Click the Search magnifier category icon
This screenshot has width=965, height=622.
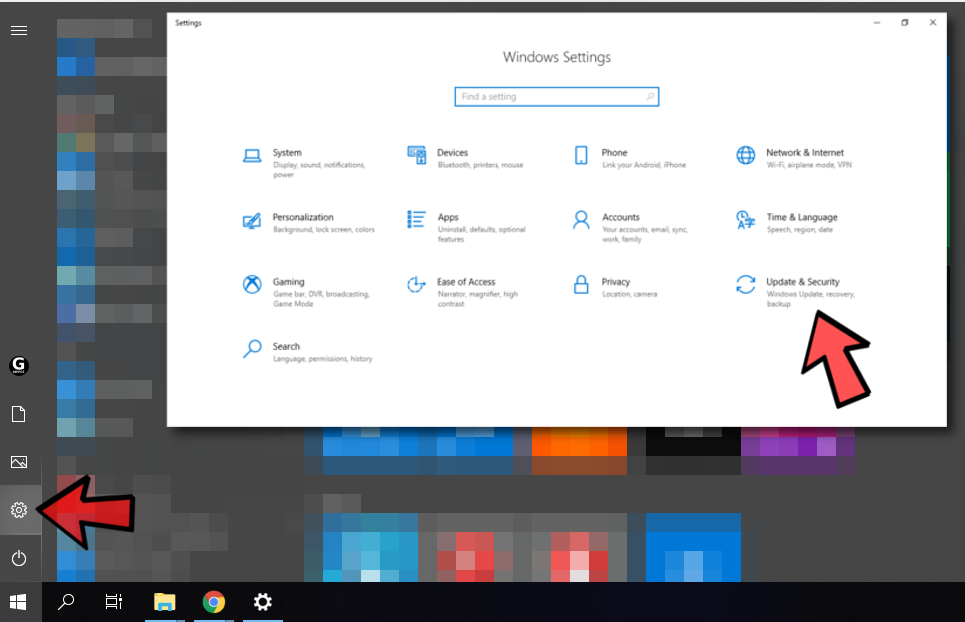point(252,349)
